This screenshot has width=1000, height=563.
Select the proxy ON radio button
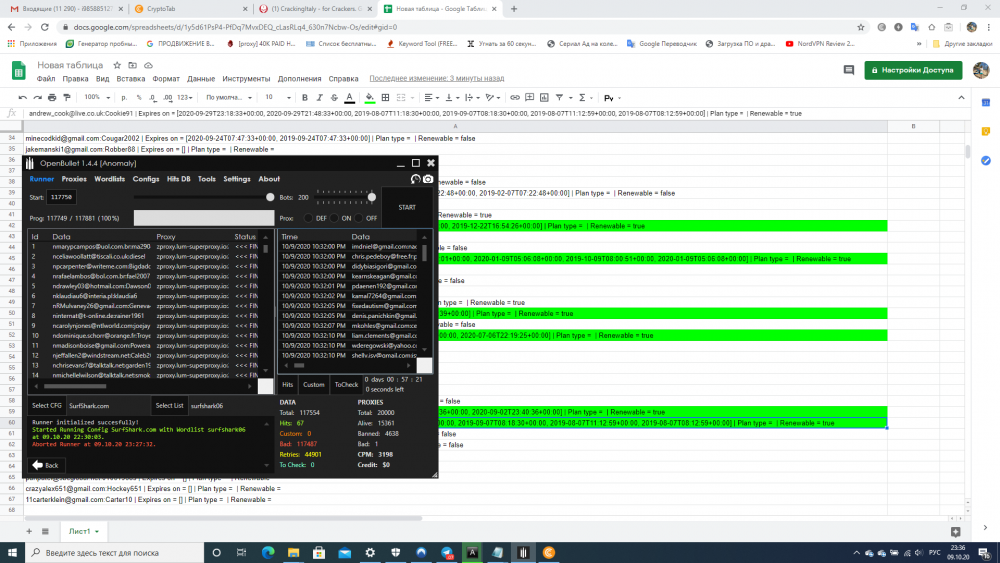pyautogui.click(x=334, y=217)
